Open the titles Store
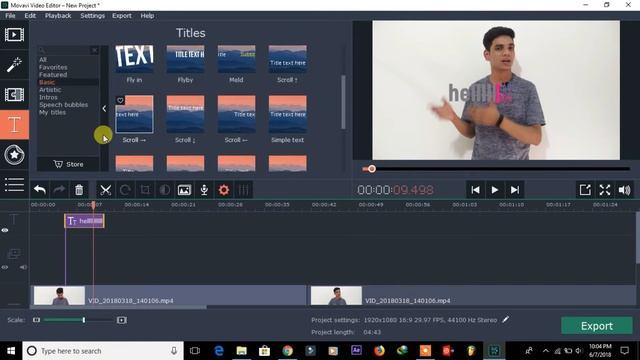The image size is (640, 360). point(68,164)
